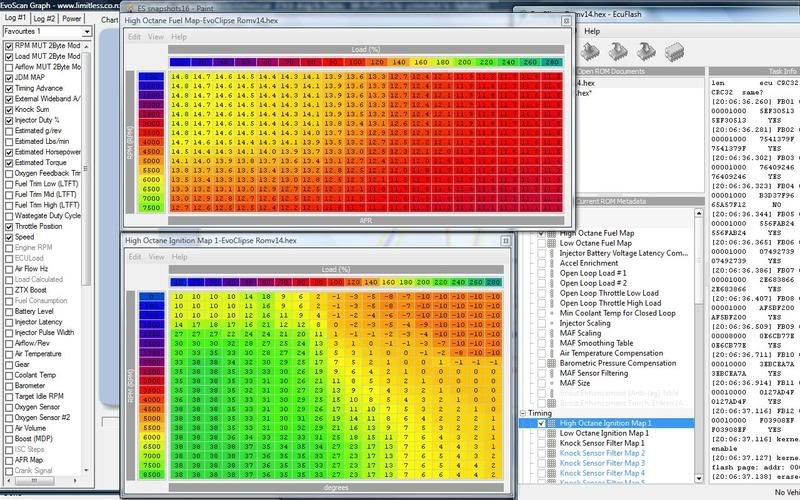Click the table icon beside Low Octane Fuel Map
This screenshot has width=800, height=500.
point(550,244)
